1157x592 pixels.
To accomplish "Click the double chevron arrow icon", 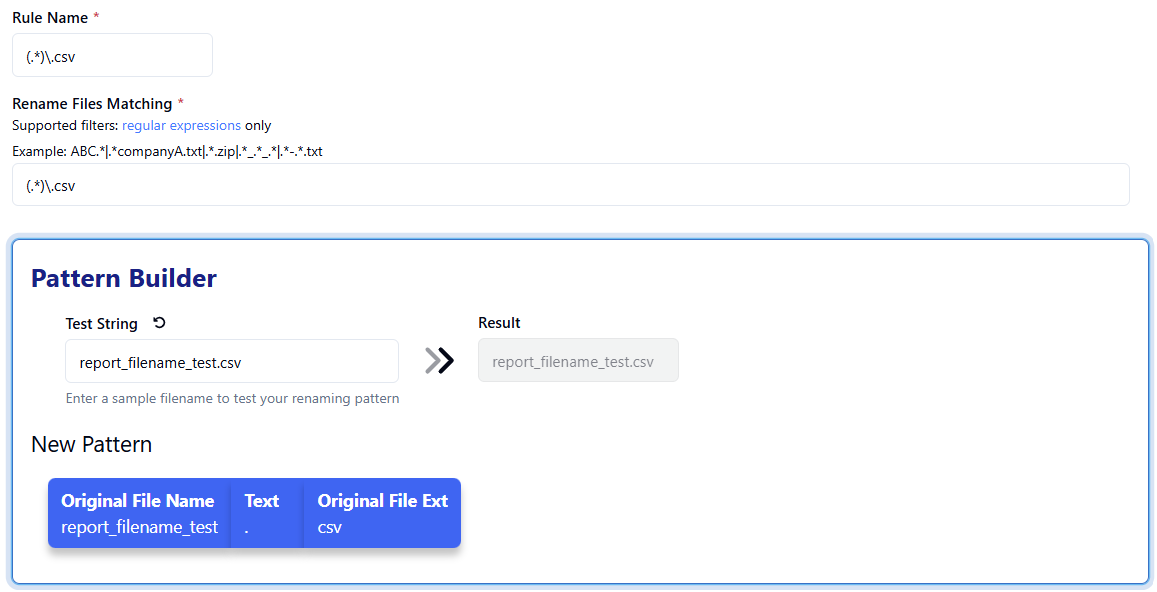I will point(439,361).
